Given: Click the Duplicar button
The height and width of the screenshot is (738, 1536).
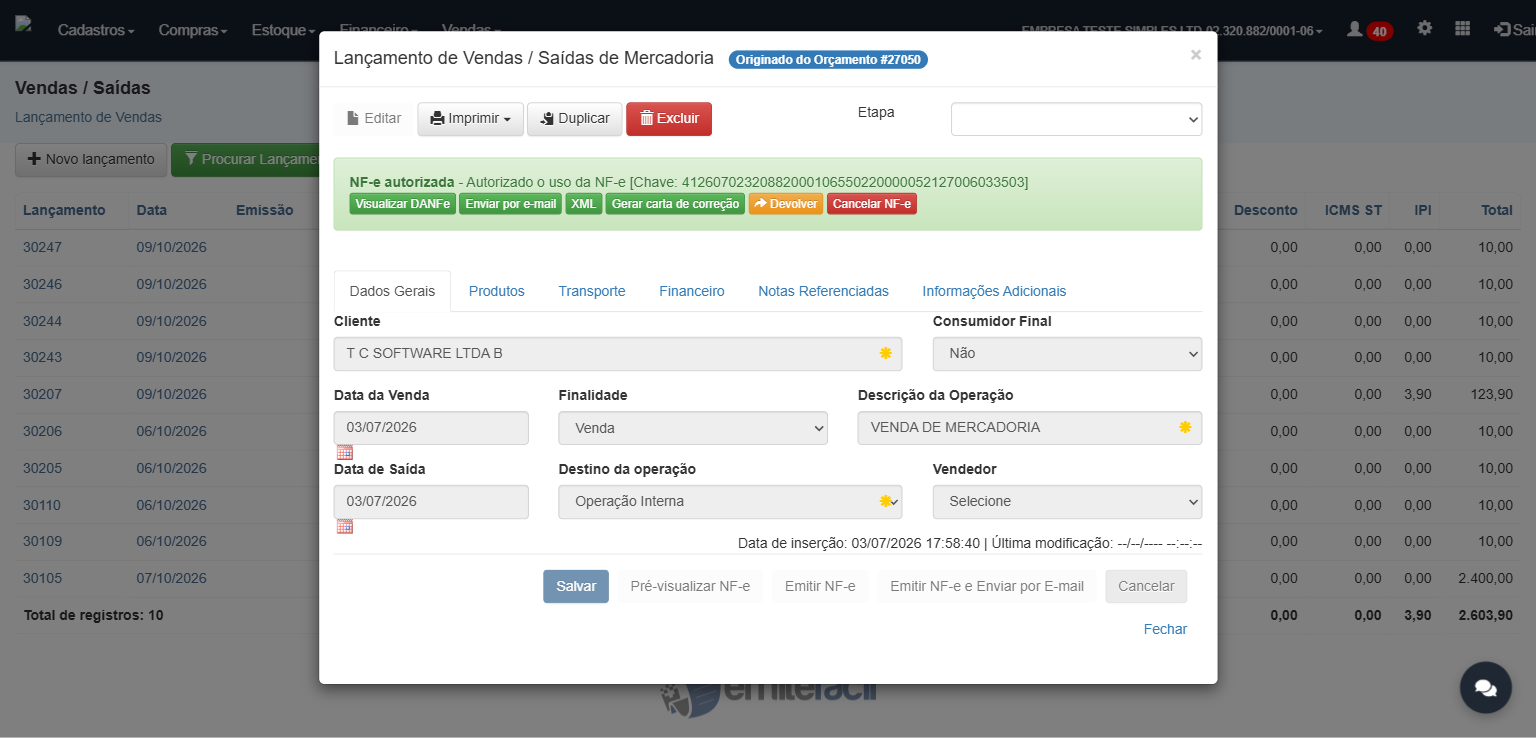Looking at the screenshot, I should [575, 119].
